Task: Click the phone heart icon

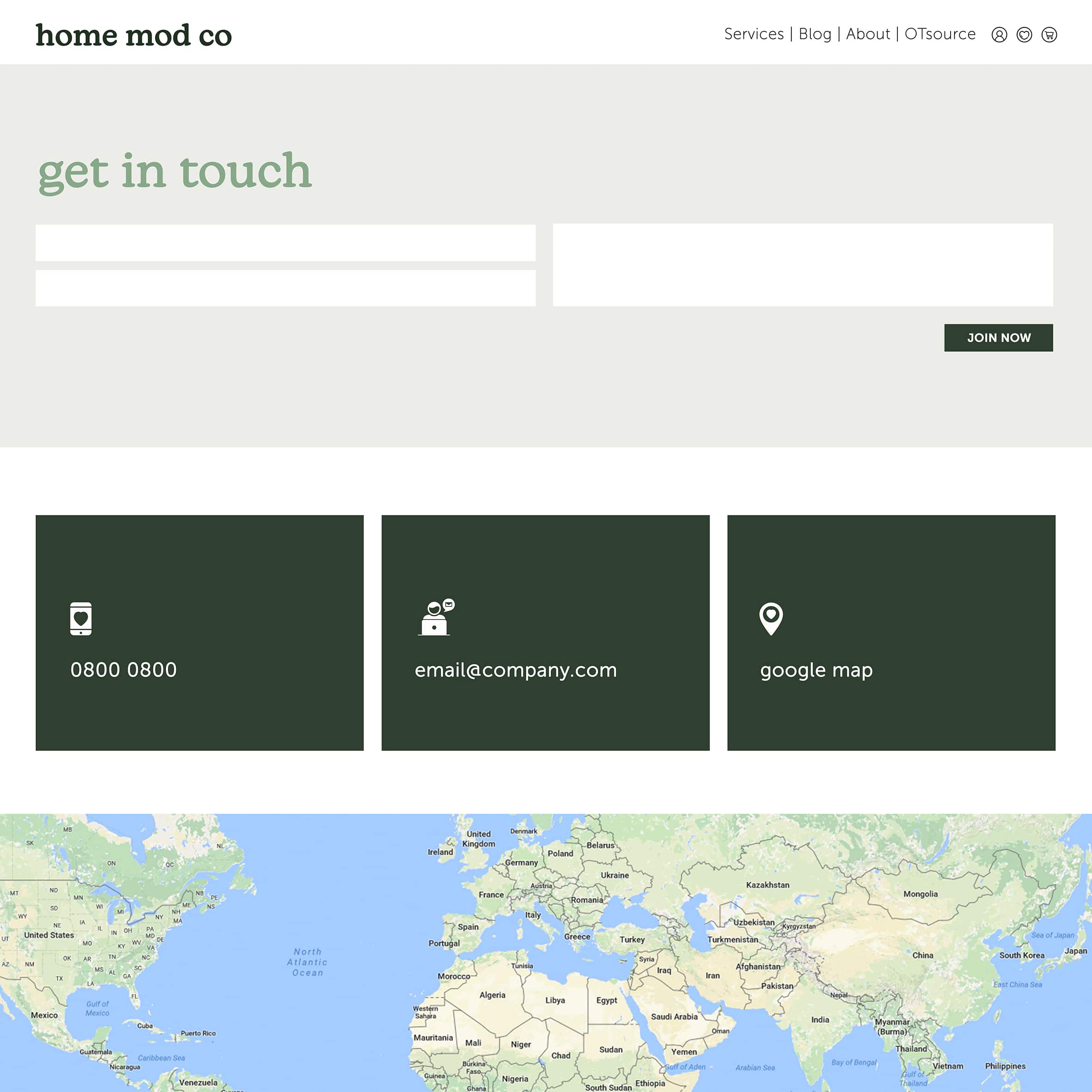Action: click(81, 618)
